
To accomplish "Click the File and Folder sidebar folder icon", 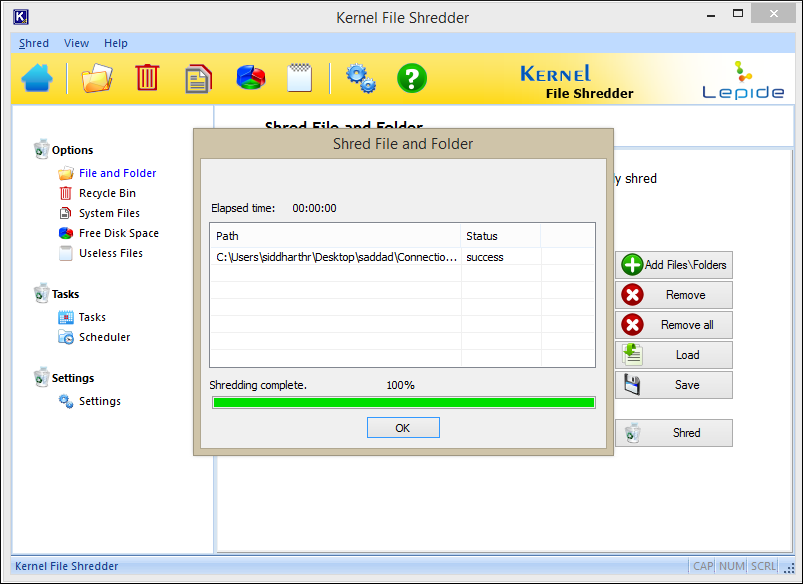I will click(66, 173).
